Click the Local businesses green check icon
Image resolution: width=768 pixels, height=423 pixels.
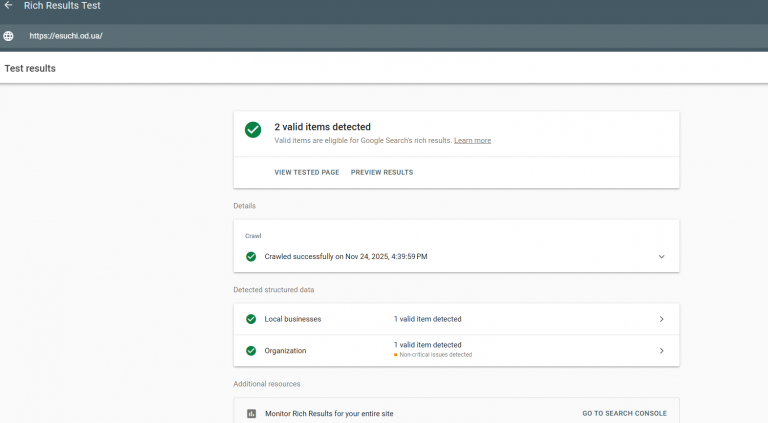[x=251, y=319]
